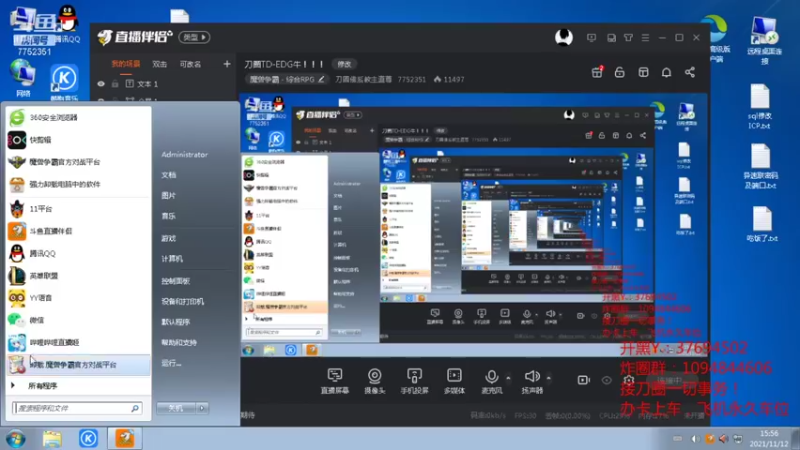Open the gift box icon with badge
The height and width of the screenshot is (450, 800).
597,72
